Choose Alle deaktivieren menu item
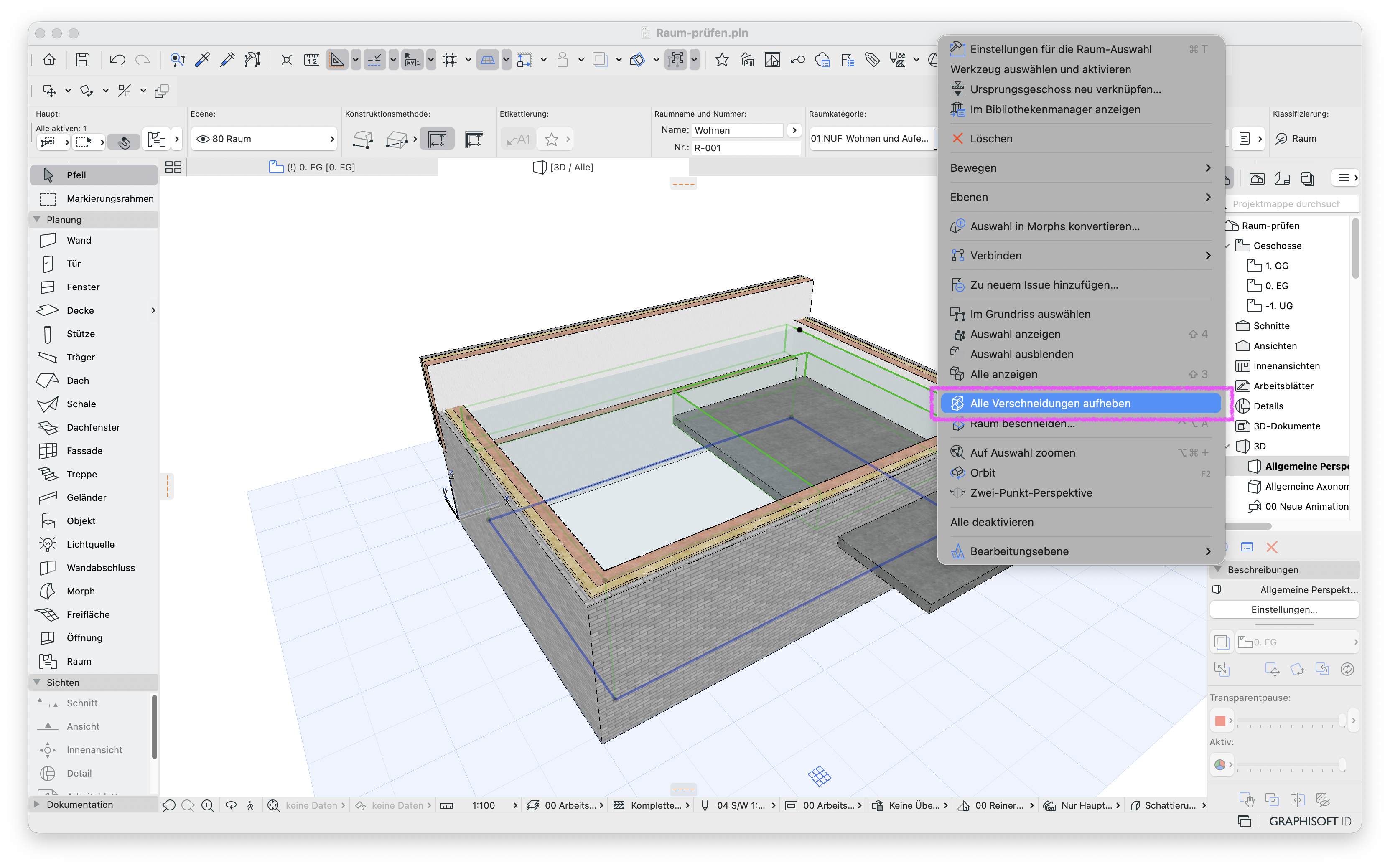The image size is (1390, 868). 1080,523
